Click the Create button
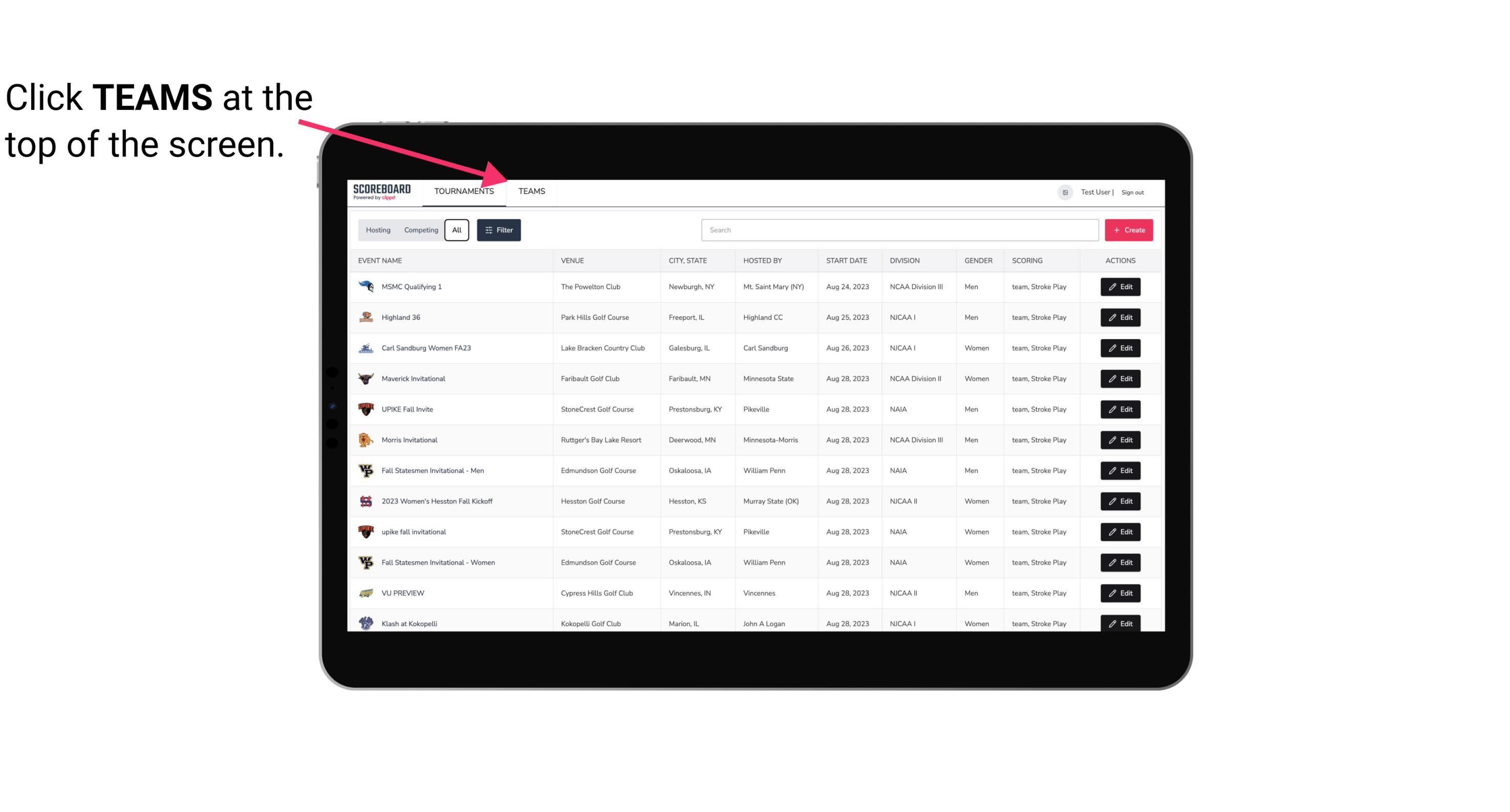 tap(1129, 229)
